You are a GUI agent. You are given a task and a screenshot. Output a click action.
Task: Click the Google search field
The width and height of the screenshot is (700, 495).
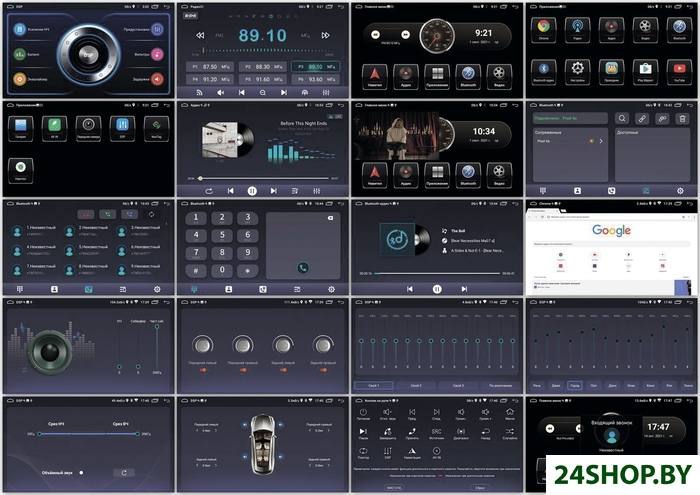[x=611, y=243]
